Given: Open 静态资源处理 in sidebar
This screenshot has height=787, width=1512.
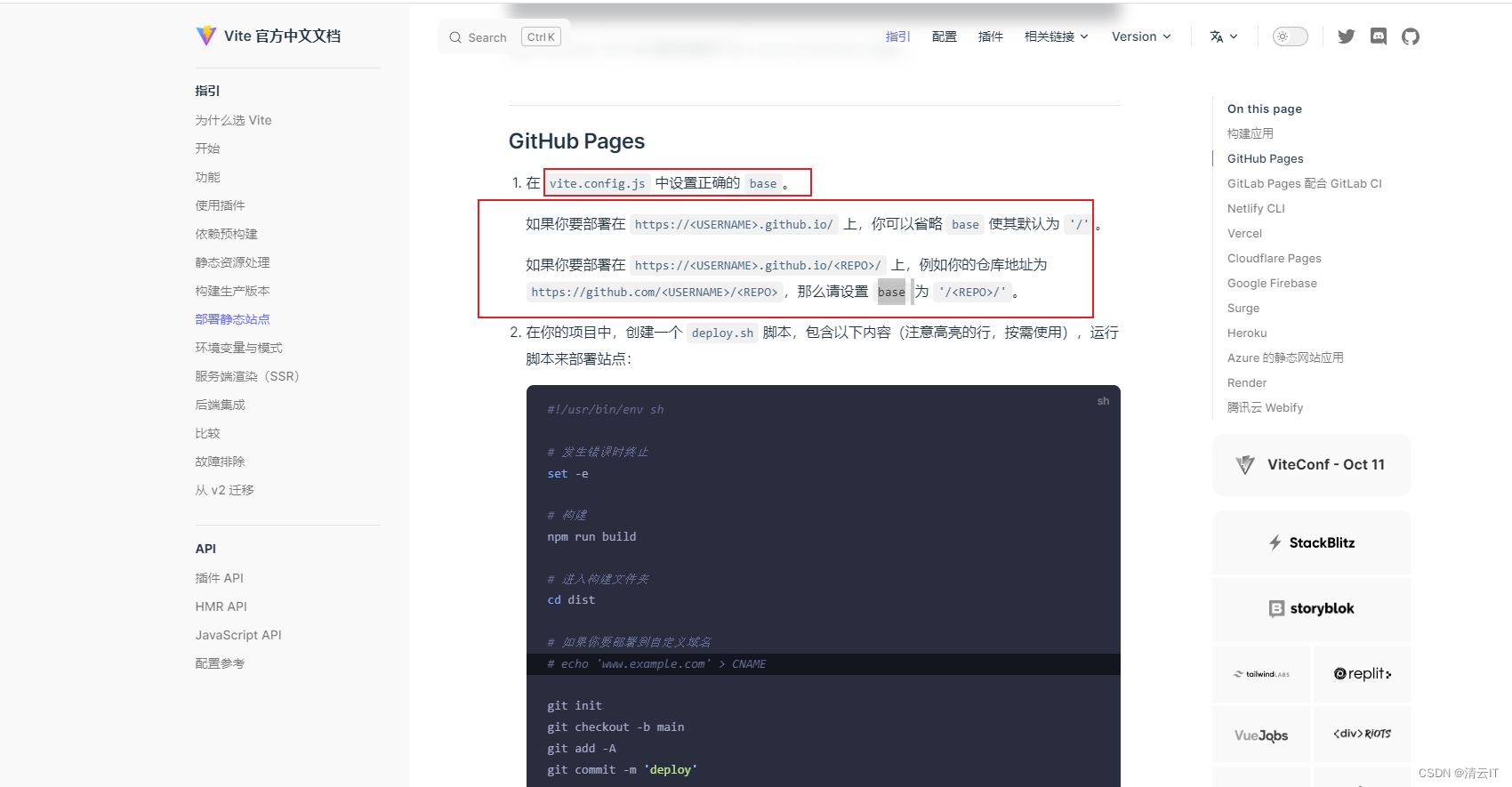Looking at the screenshot, I should point(233,262).
